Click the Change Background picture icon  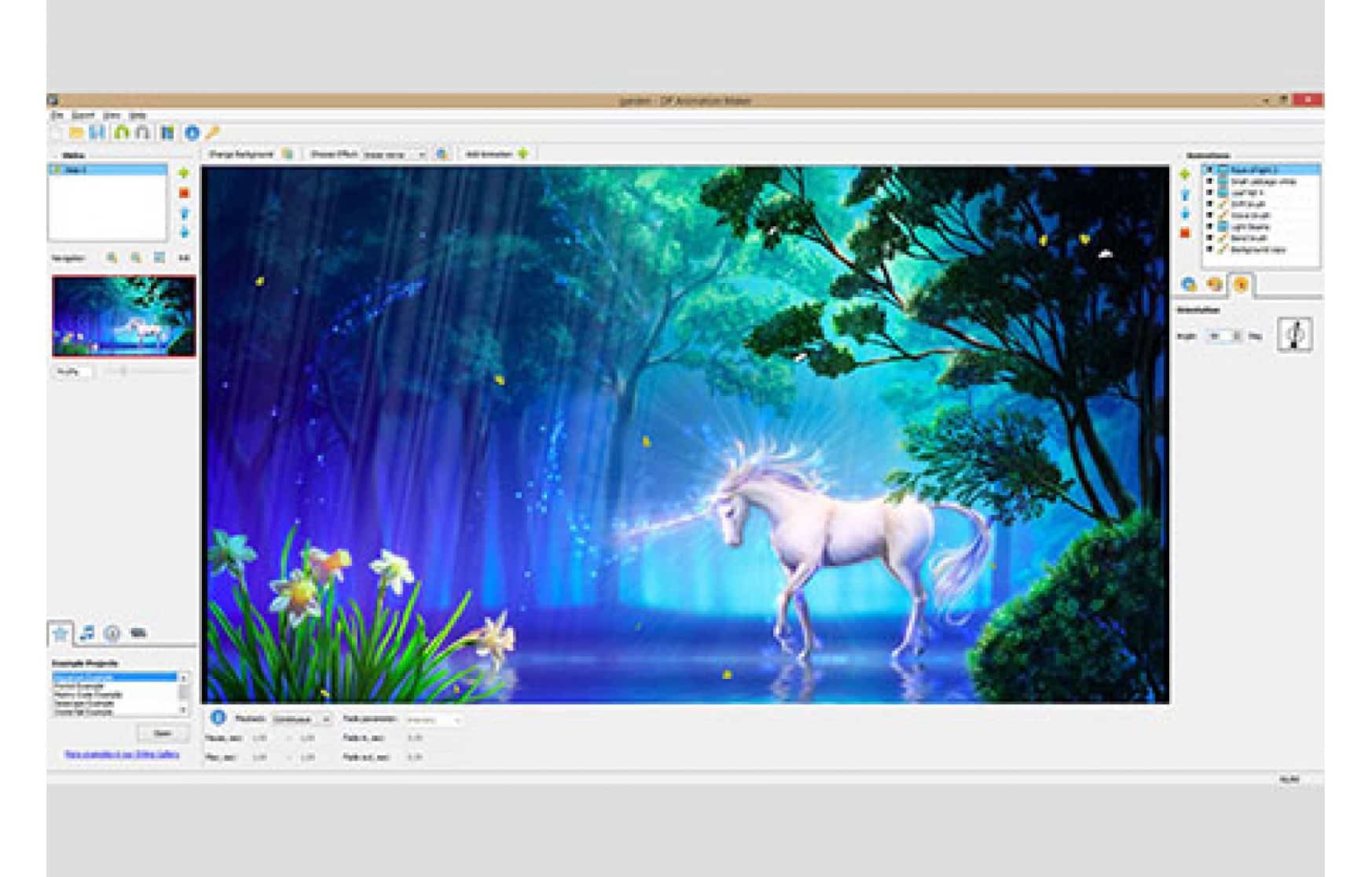(x=286, y=153)
